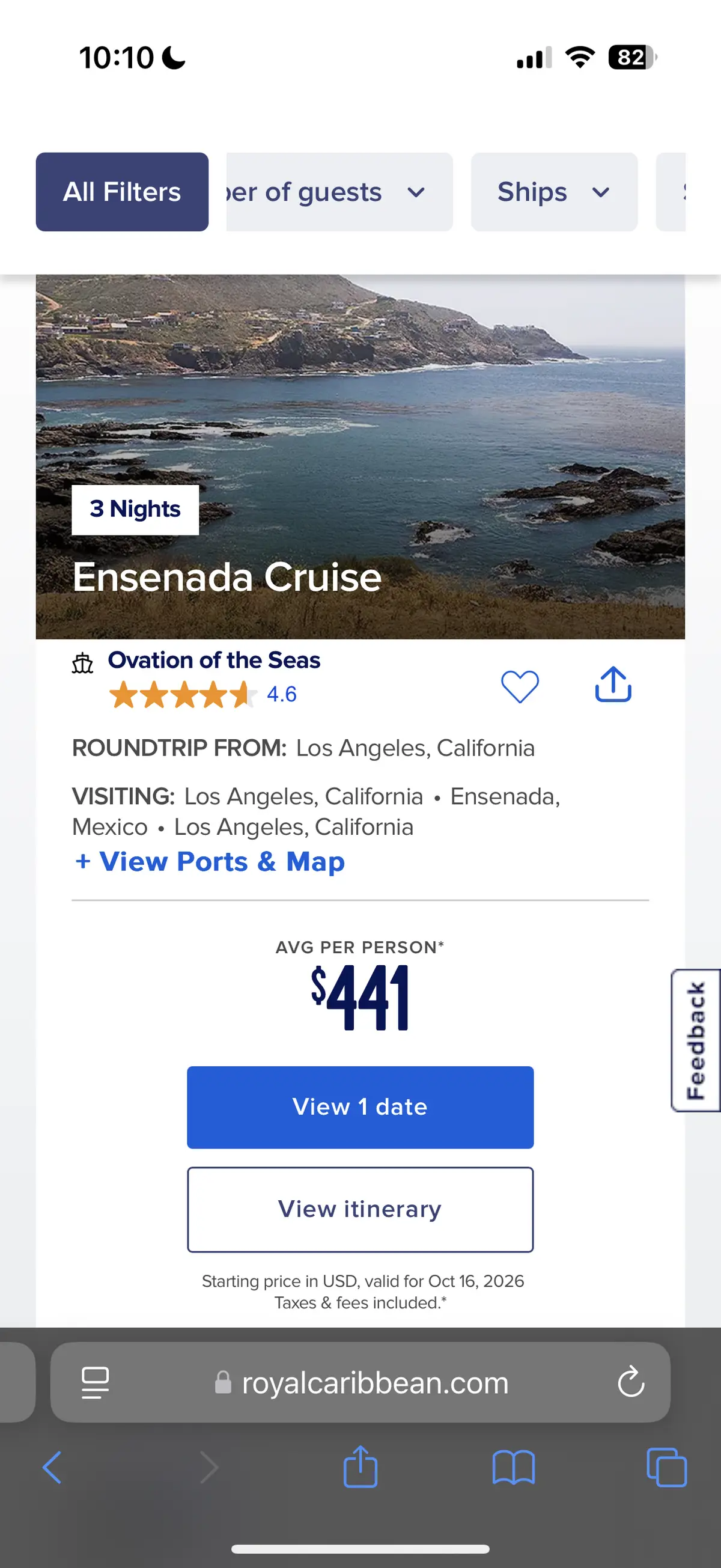Tap the royalcaribbean.com address bar
The image size is (721, 1568).
pos(375,1382)
